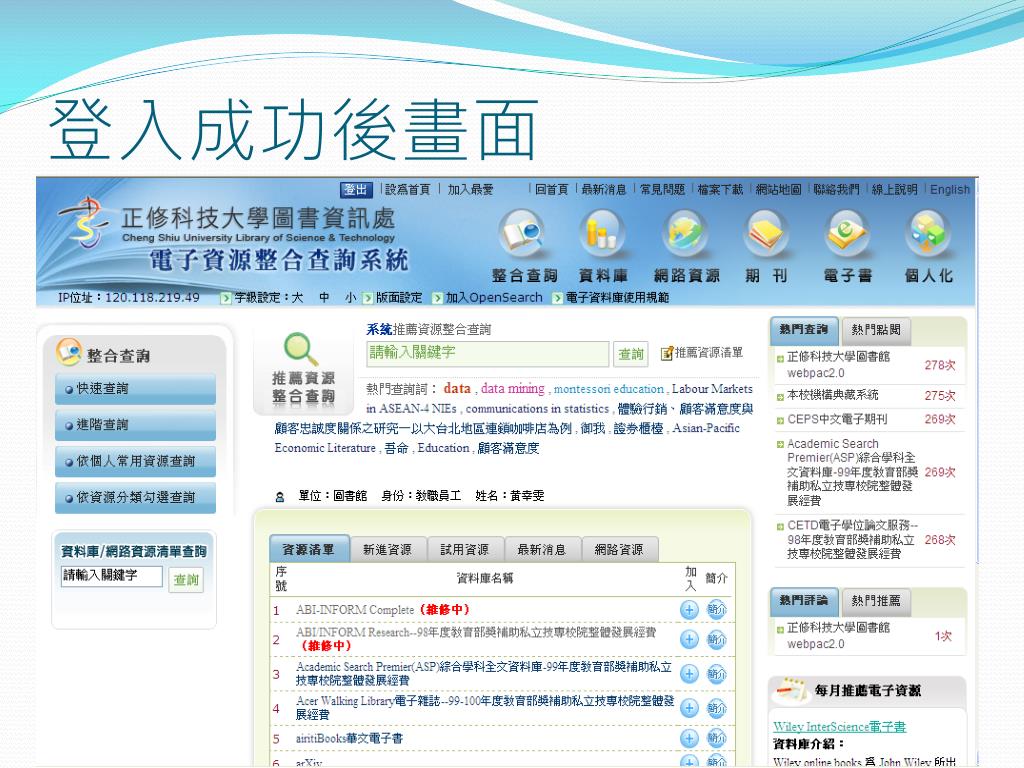
Task: Click 查詢 button next to recommended search field
Action: point(631,354)
